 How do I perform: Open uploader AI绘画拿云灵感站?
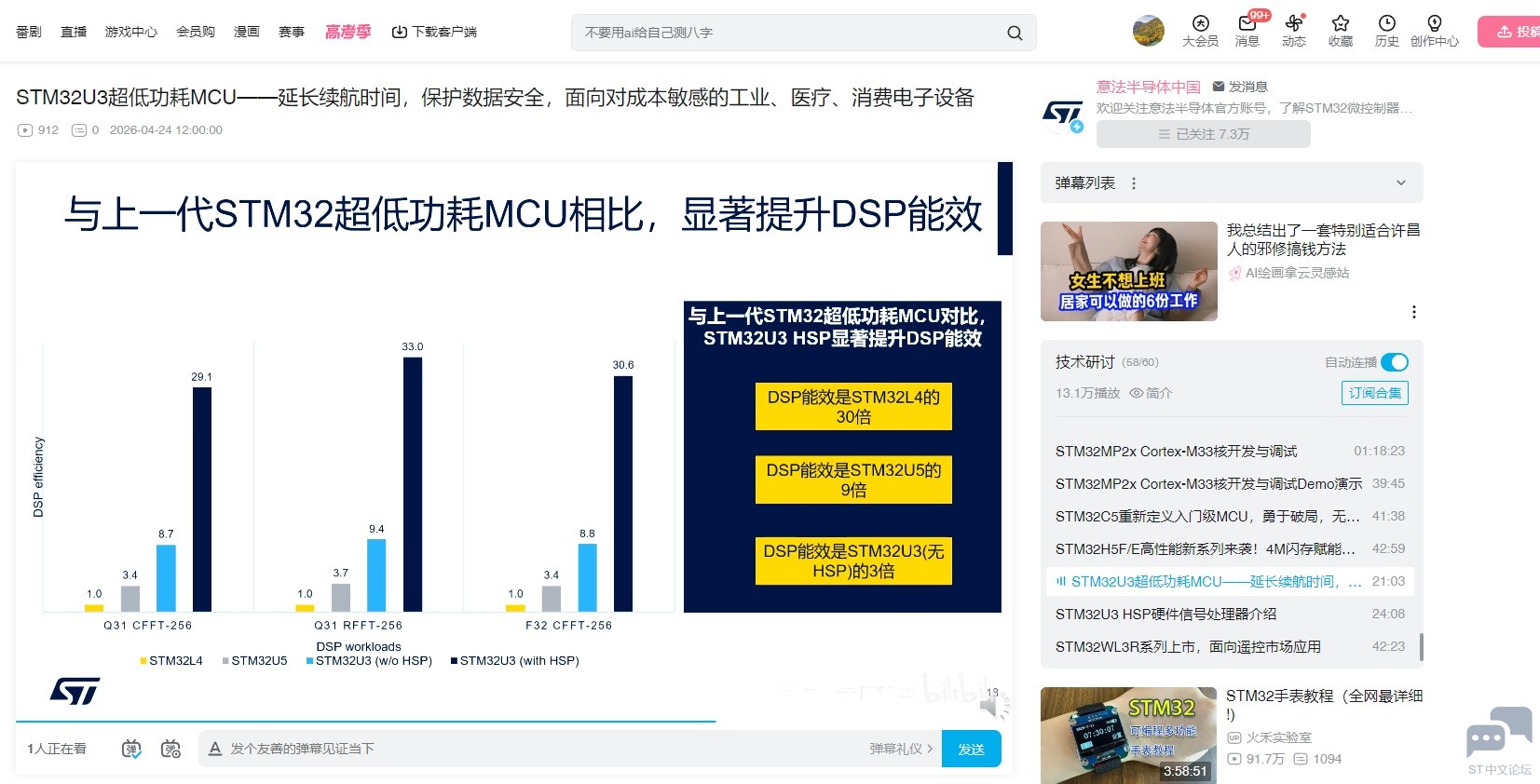click(1297, 273)
